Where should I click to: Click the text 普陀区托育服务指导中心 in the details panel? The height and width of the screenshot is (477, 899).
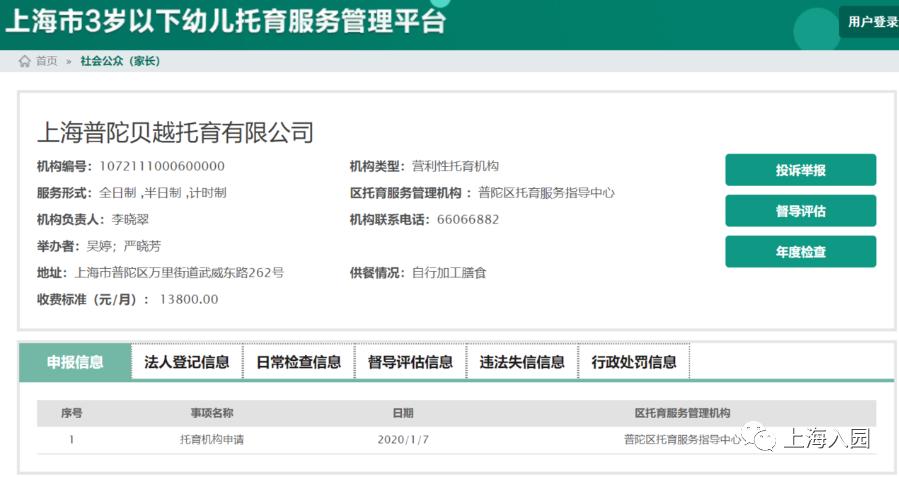click(x=546, y=193)
